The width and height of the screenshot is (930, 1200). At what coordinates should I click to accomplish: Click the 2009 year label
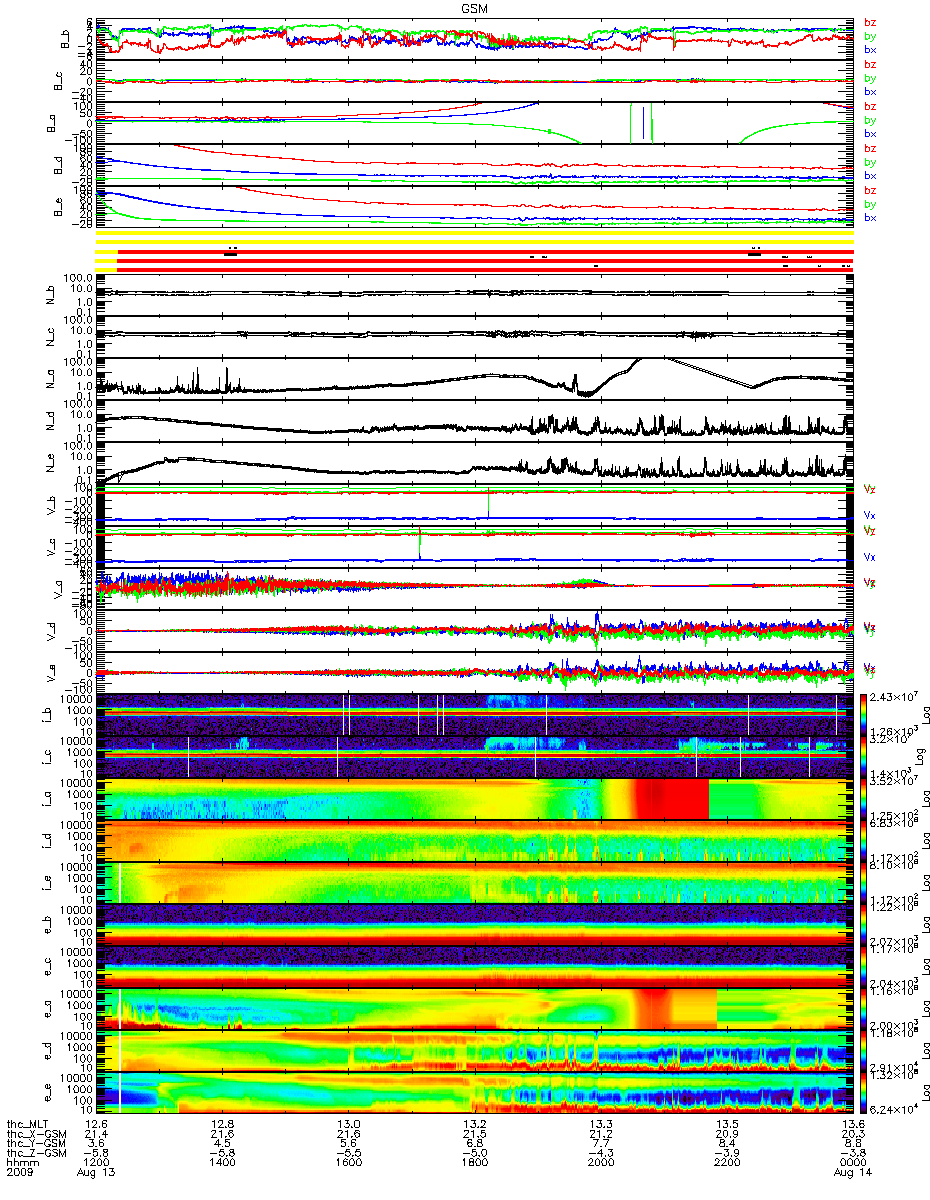pos(20,1173)
